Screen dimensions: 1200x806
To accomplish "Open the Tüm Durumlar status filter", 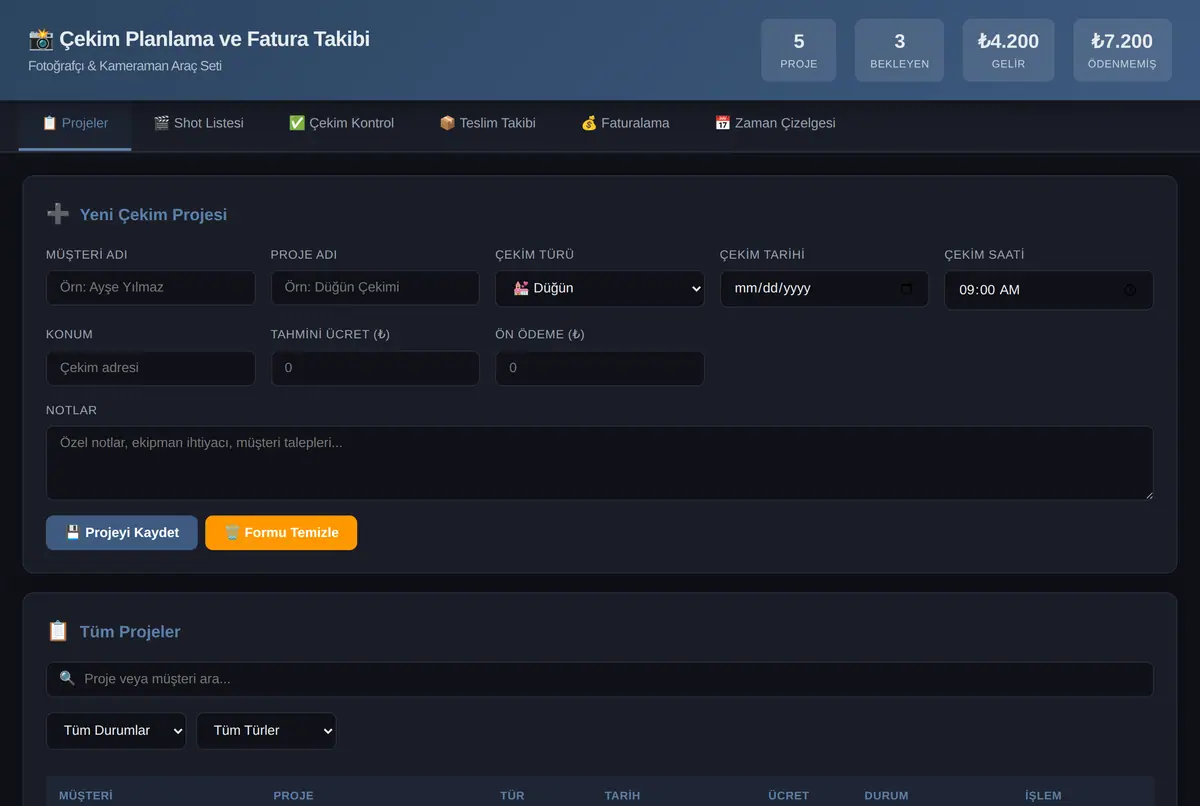I will pos(116,730).
